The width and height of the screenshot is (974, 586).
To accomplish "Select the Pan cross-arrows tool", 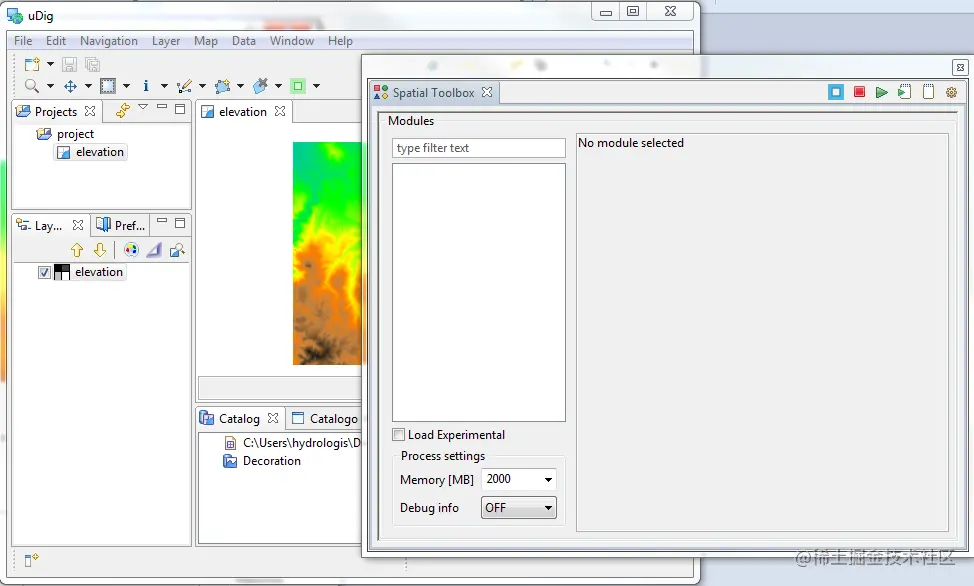I will click(70, 86).
